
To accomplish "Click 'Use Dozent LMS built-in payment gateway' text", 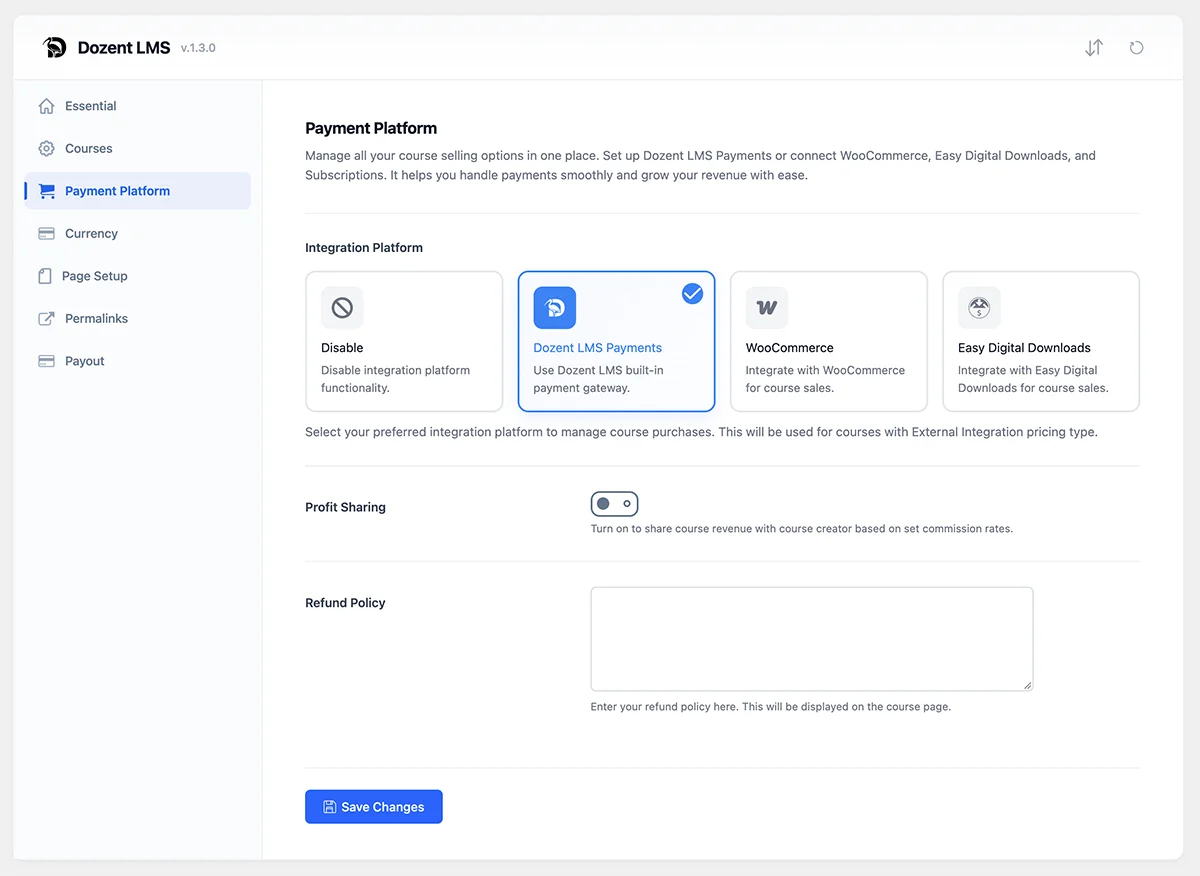I will [x=598, y=379].
